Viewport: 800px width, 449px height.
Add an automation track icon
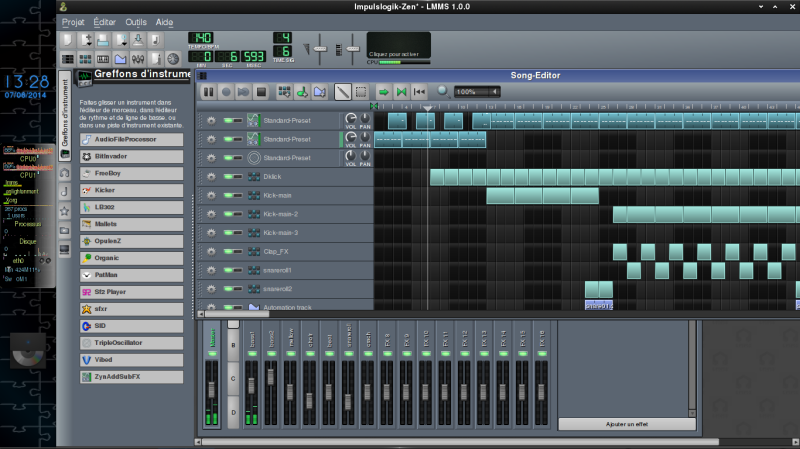pyautogui.click(x=319, y=92)
